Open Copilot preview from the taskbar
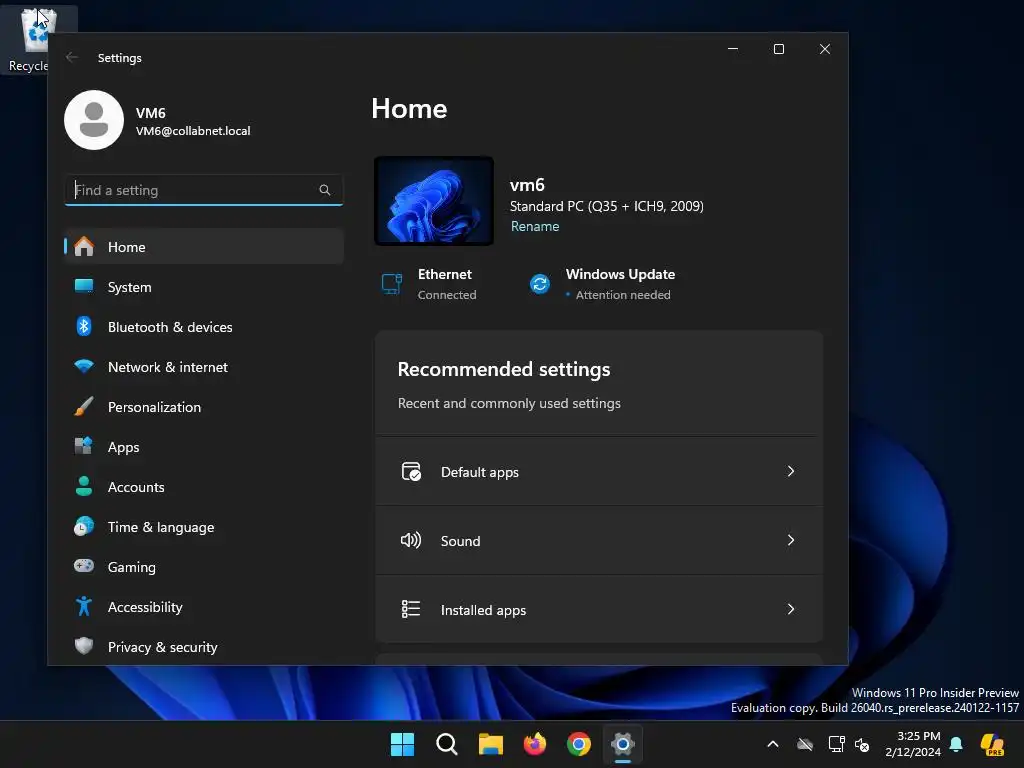This screenshot has width=1024, height=768. click(x=993, y=744)
